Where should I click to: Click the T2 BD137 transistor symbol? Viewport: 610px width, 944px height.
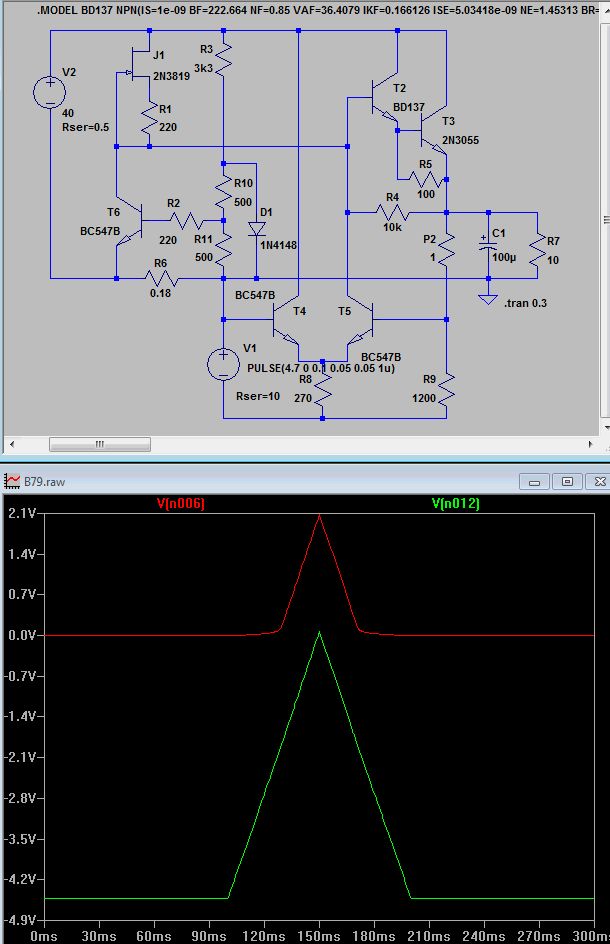[384, 98]
